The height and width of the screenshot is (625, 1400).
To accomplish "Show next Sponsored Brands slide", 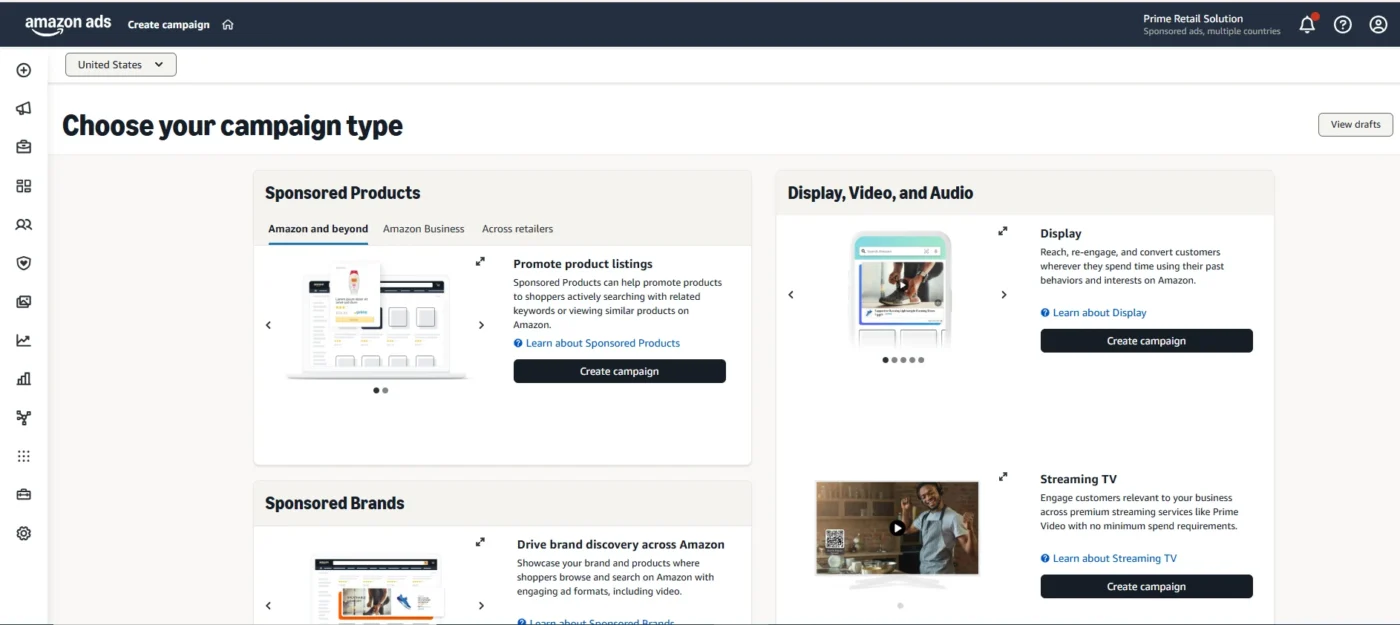I will [481, 606].
